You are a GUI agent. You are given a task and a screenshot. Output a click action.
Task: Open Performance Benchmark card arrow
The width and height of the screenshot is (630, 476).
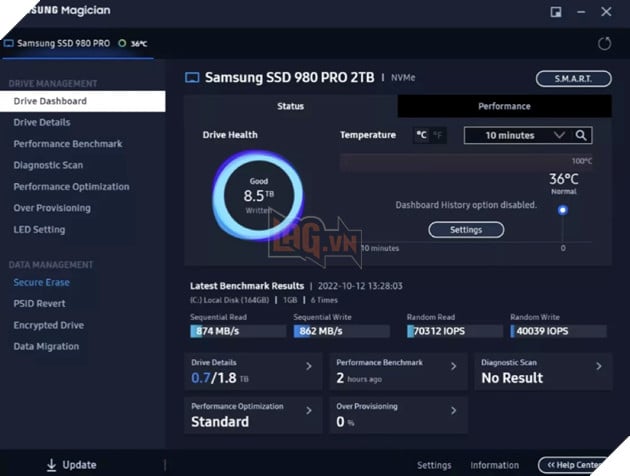pos(454,366)
